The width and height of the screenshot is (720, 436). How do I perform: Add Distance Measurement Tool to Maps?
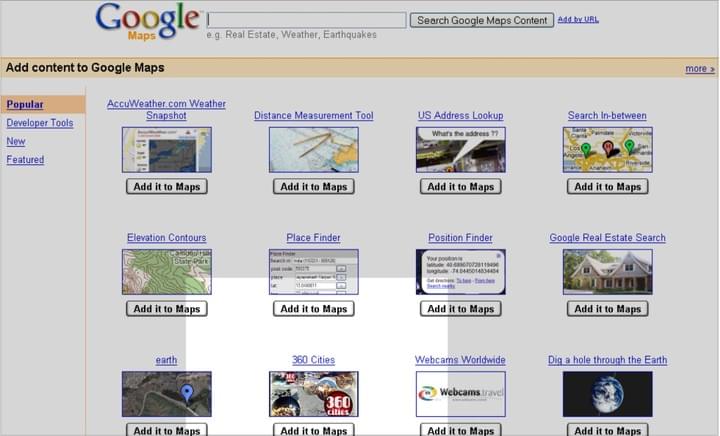(x=314, y=187)
